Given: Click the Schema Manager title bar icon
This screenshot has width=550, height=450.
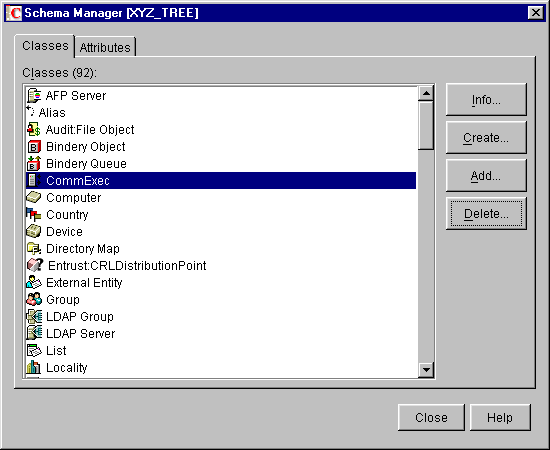Looking at the screenshot, I should 14,13.
